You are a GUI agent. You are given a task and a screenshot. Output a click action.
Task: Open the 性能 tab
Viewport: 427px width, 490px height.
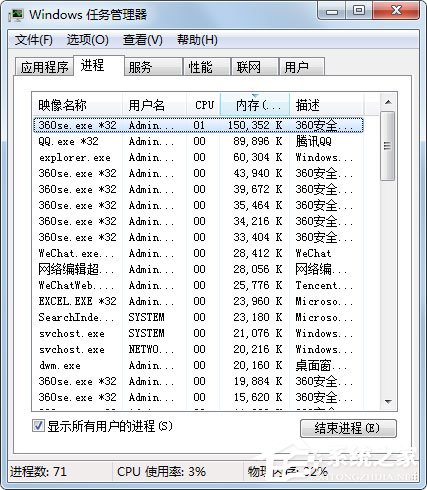coord(207,67)
